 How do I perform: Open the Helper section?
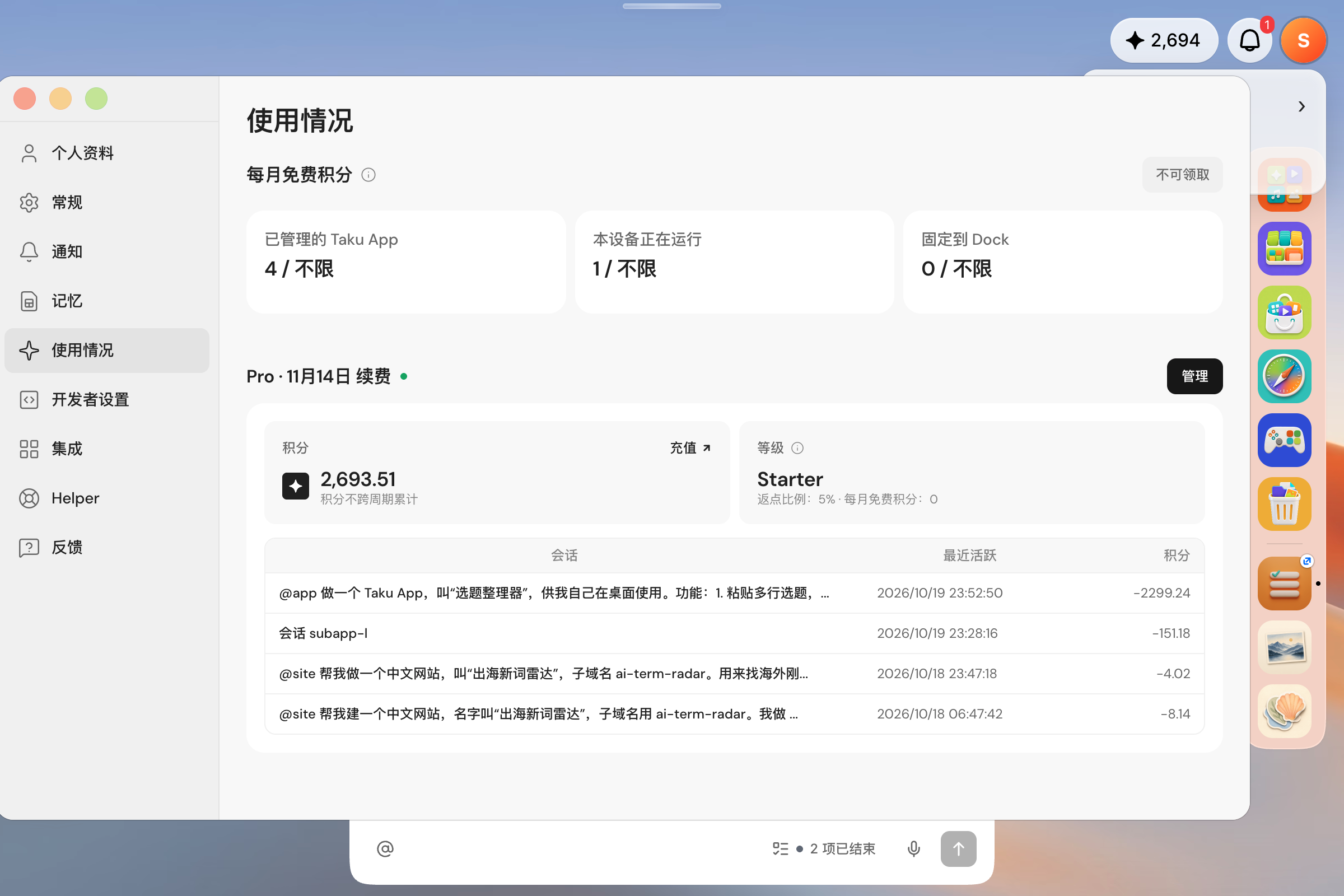[x=106, y=498]
